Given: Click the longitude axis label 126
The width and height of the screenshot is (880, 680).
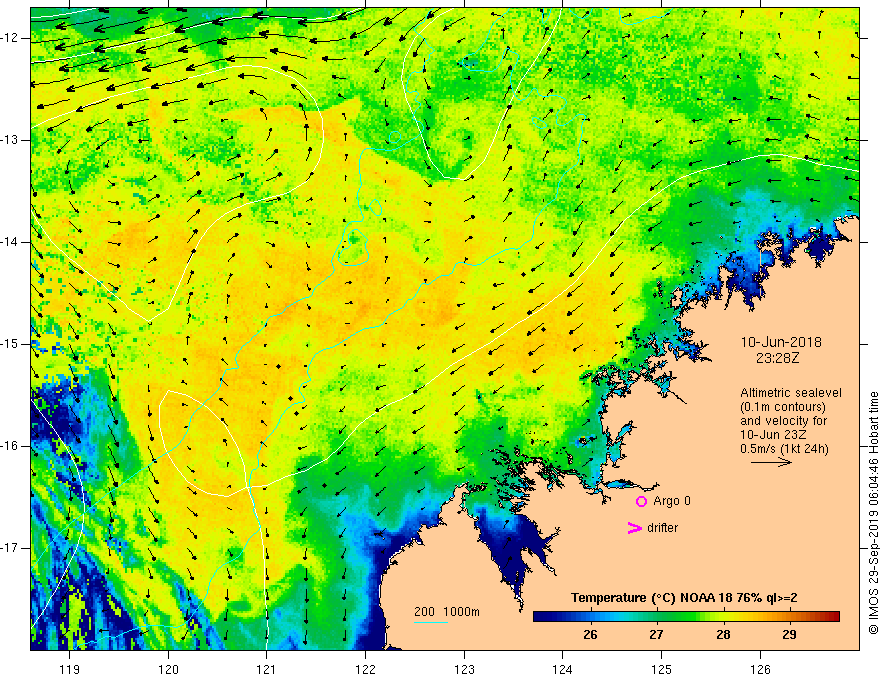Looking at the screenshot, I should (x=760, y=669).
